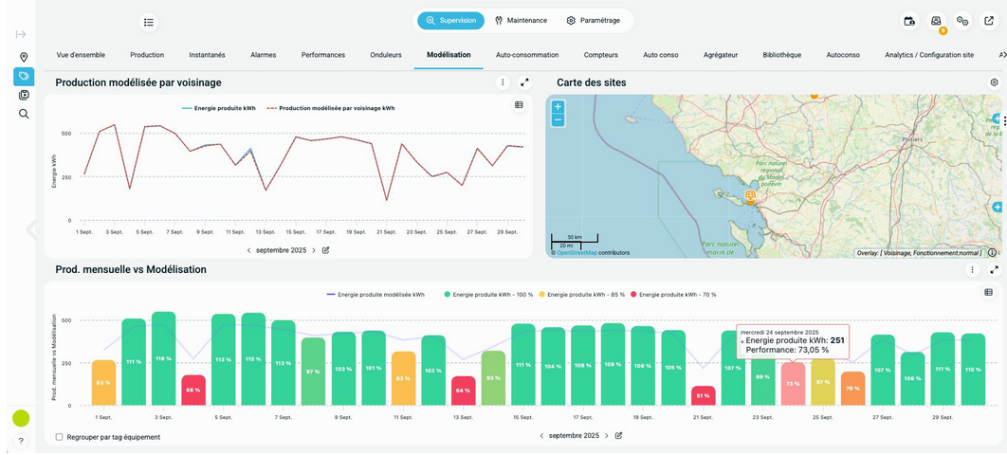
Task: Open options menu for Production modélisée par voisinage
Action: click(x=503, y=82)
